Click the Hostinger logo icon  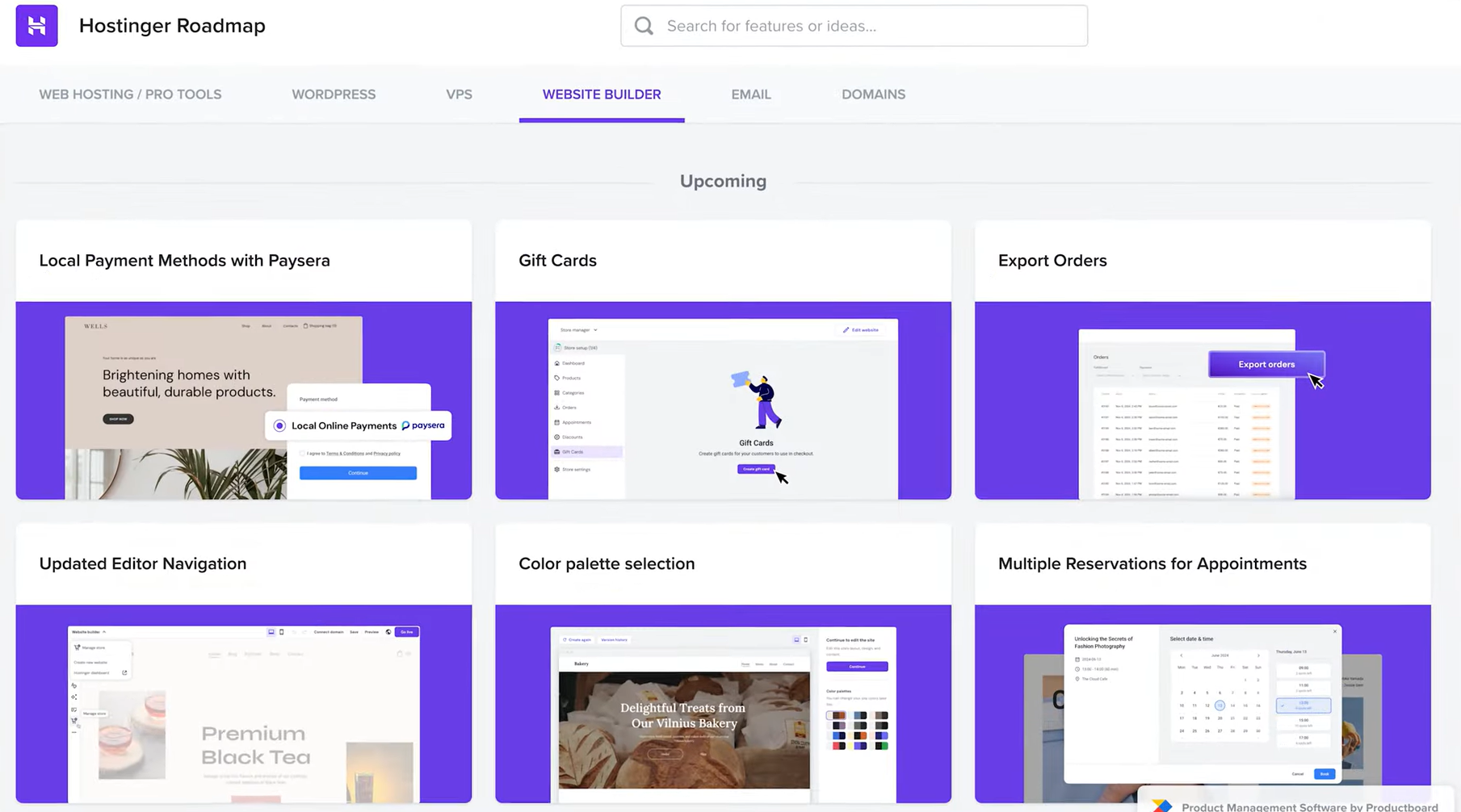point(36,25)
